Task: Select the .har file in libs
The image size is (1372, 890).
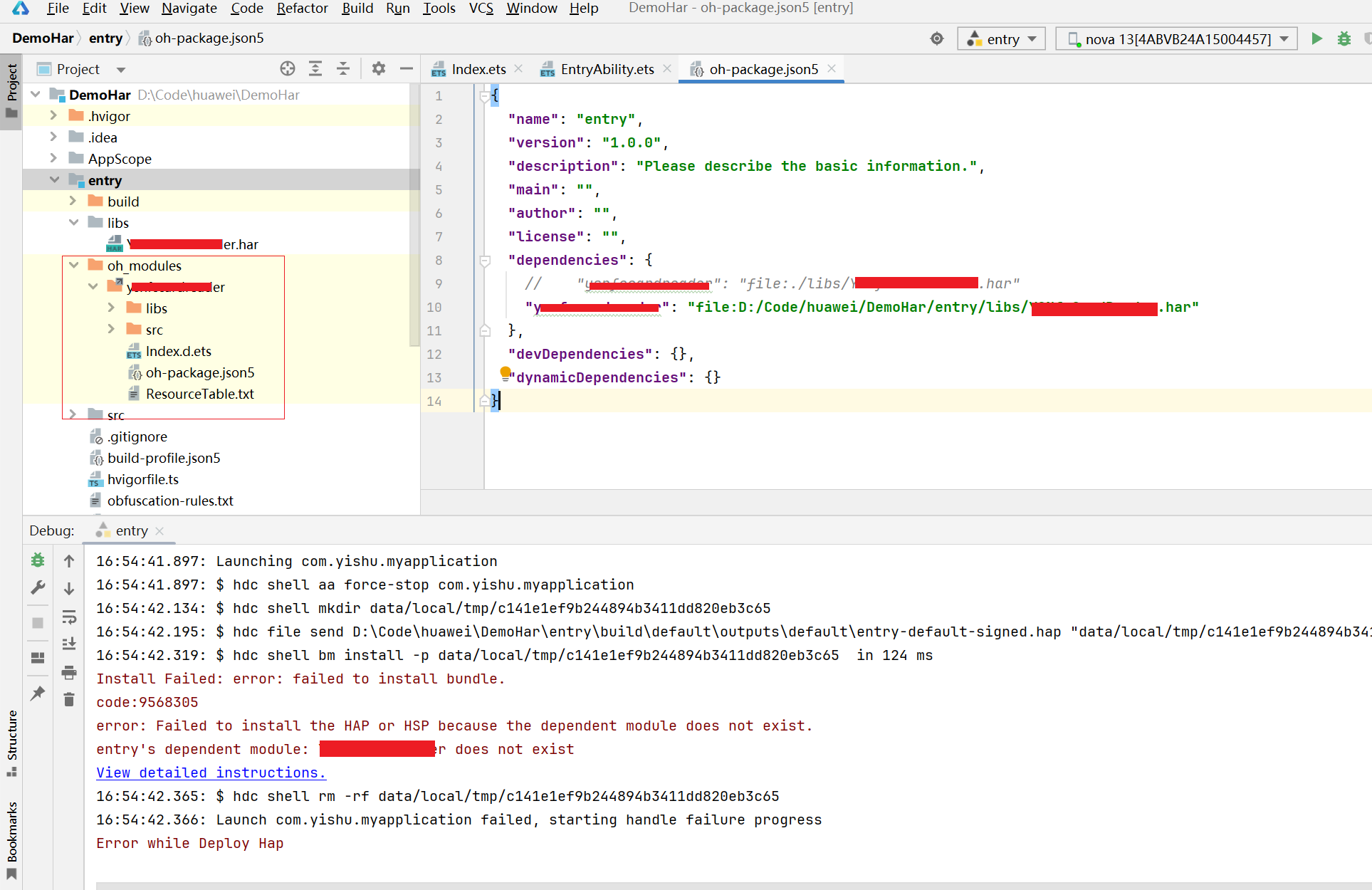Action: pyautogui.click(x=182, y=244)
